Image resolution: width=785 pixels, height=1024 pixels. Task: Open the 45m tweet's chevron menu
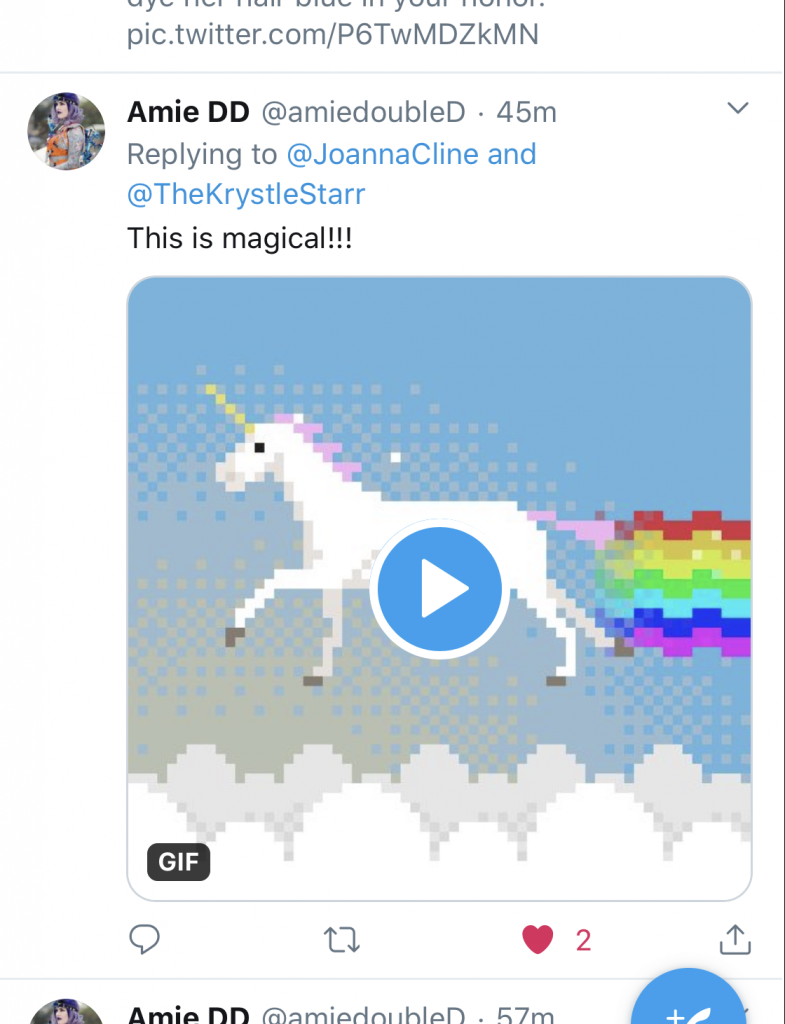[737, 109]
